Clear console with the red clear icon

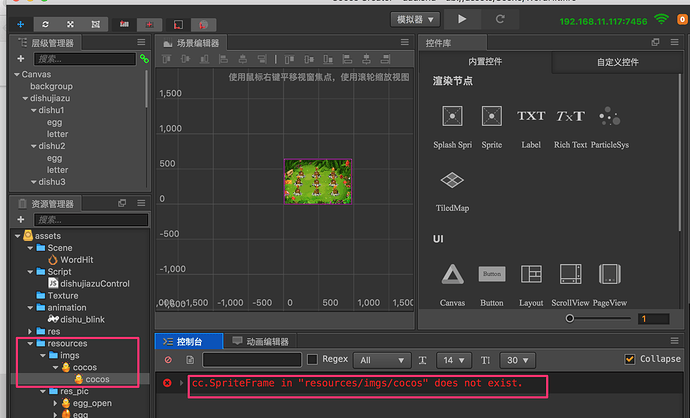point(168,360)
